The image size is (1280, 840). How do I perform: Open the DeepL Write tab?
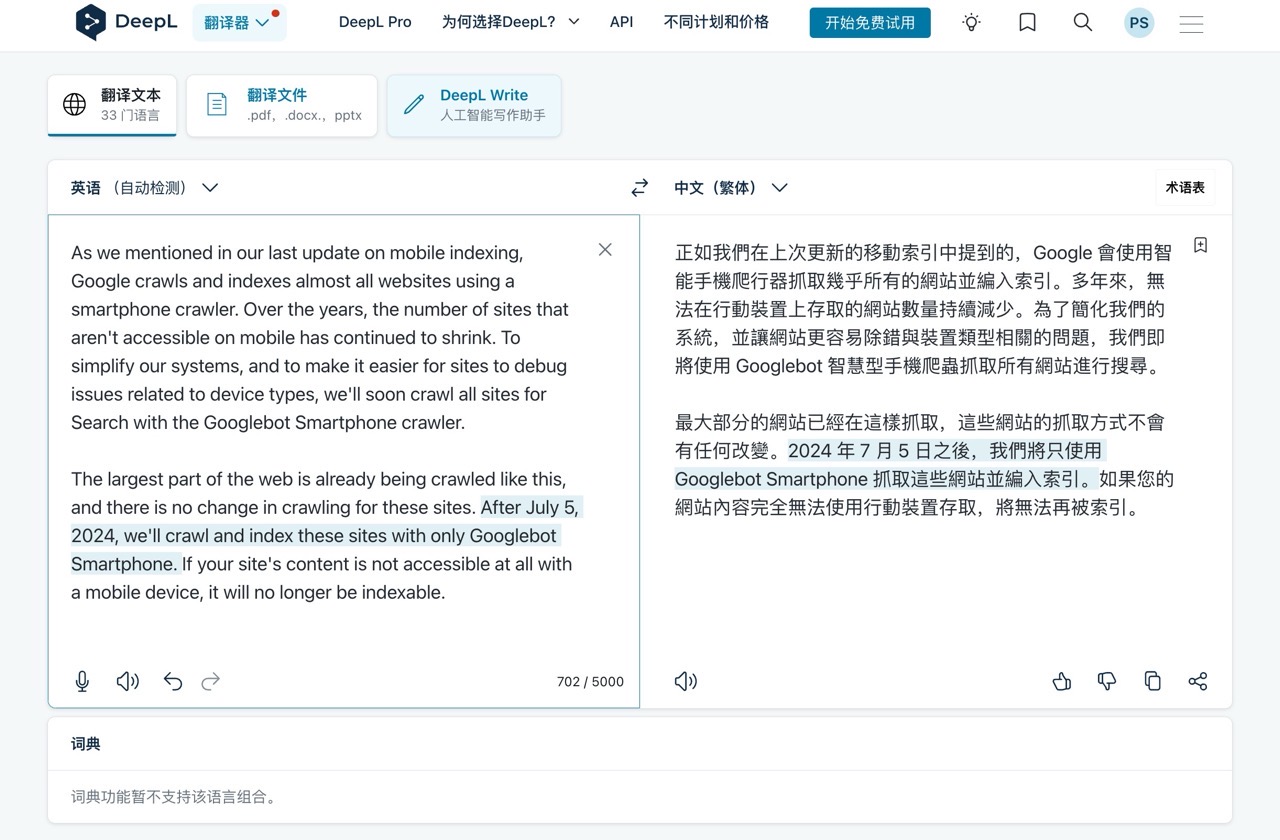coord(474,105)
